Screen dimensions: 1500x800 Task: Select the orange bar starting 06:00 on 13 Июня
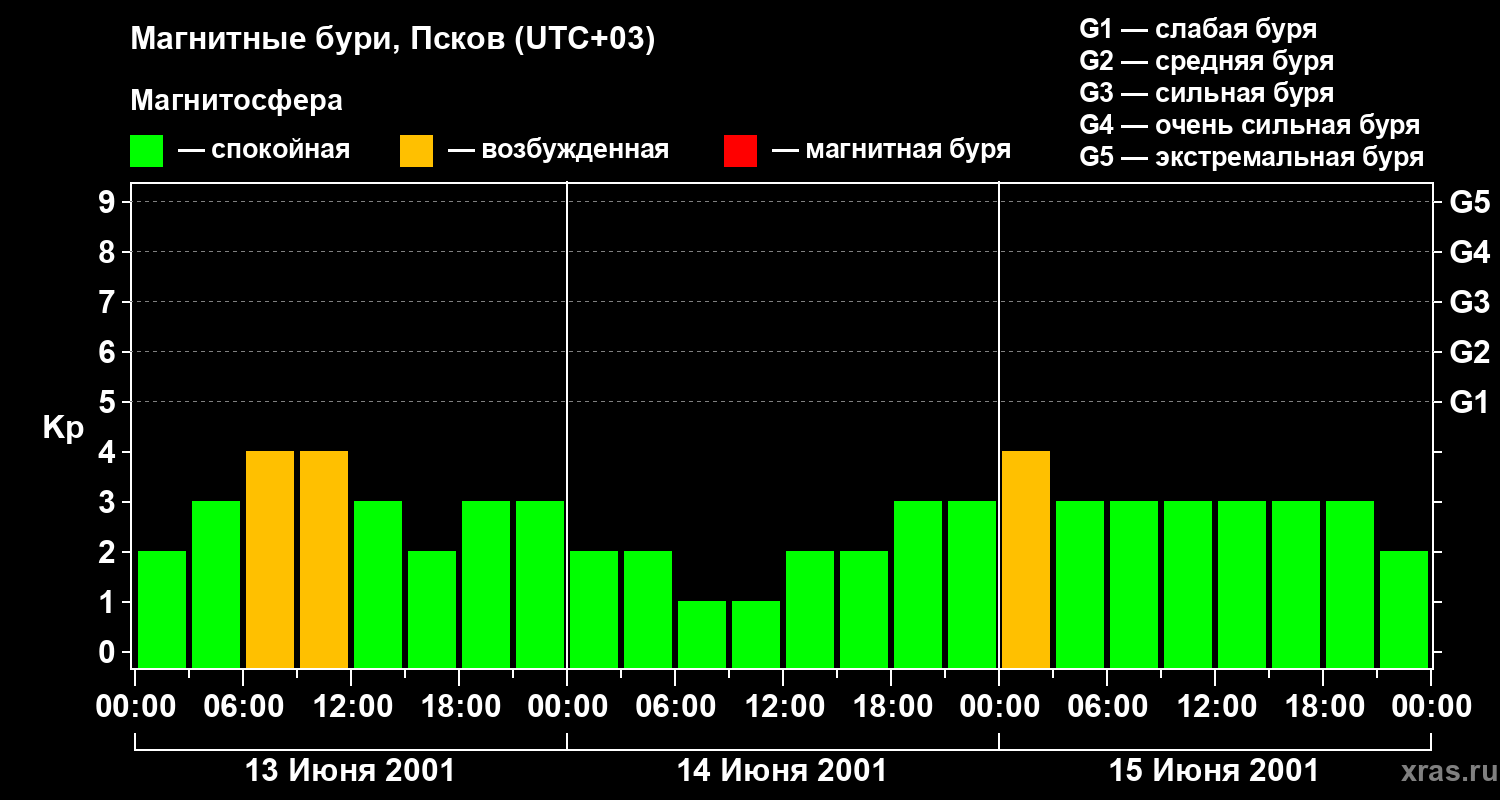click(270, 559)
